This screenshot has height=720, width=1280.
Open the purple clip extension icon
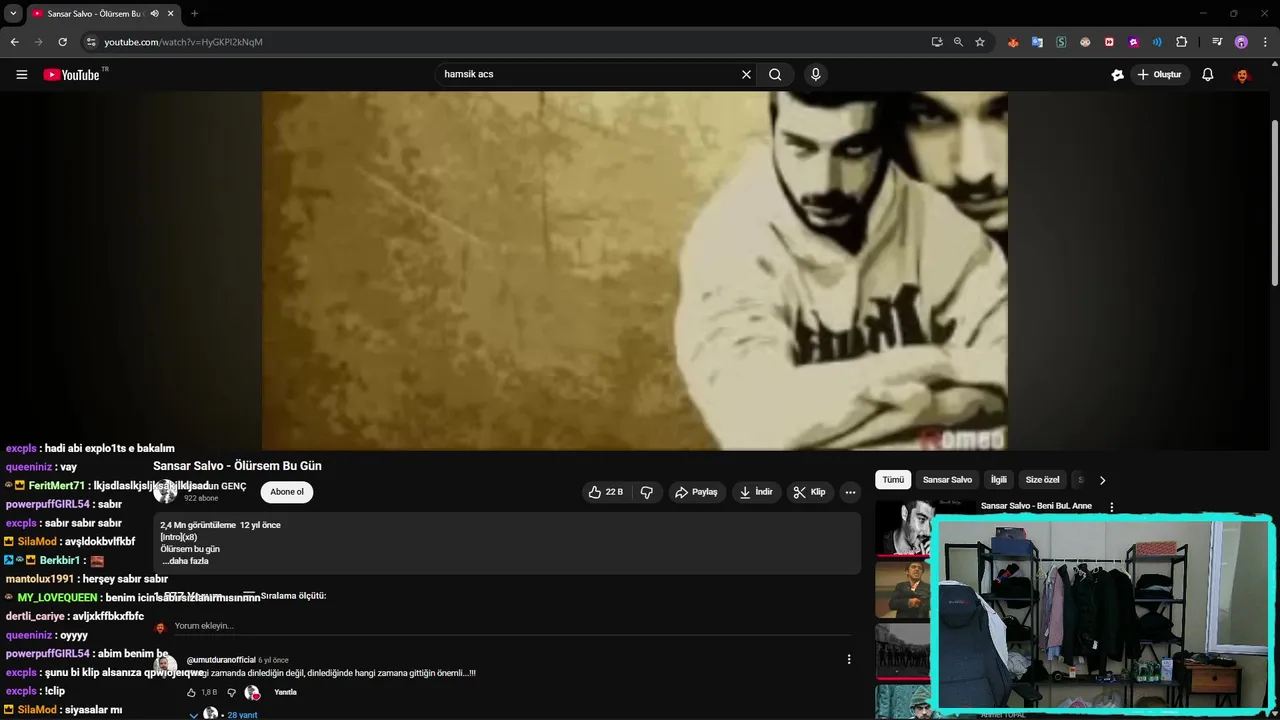click(x=1133, y=42)
